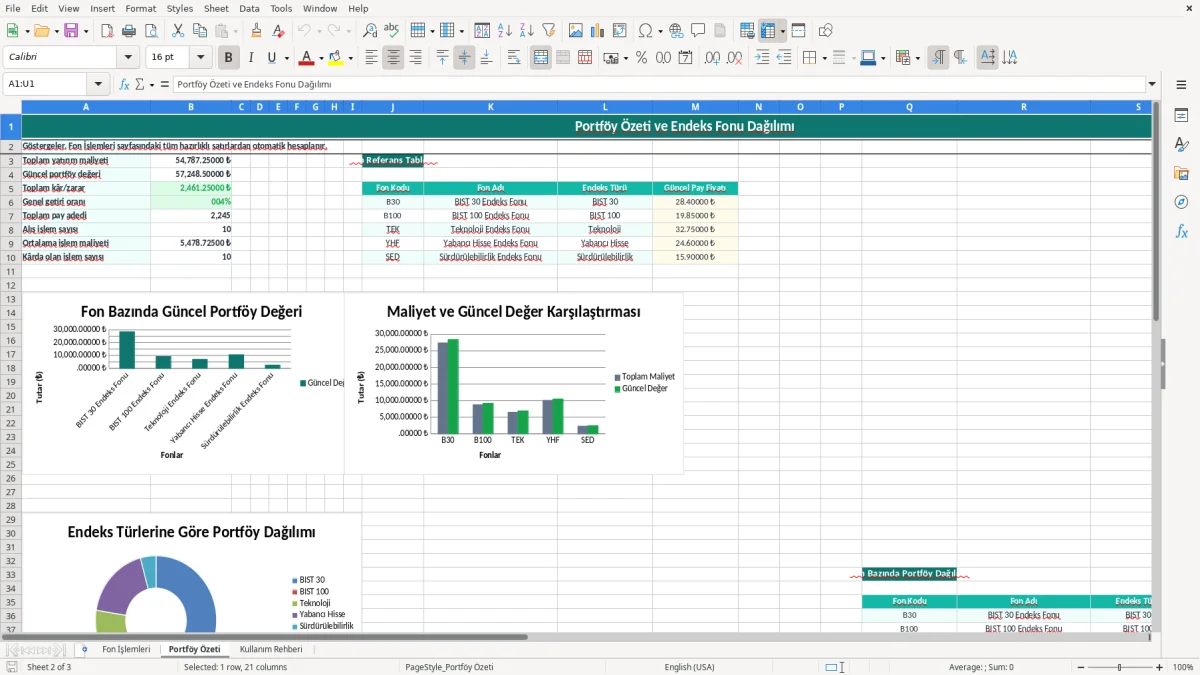Toggle Center Vertically alignment
Image resolution: width=1200 pixels, height=675 pixels.
coord(464,58)
